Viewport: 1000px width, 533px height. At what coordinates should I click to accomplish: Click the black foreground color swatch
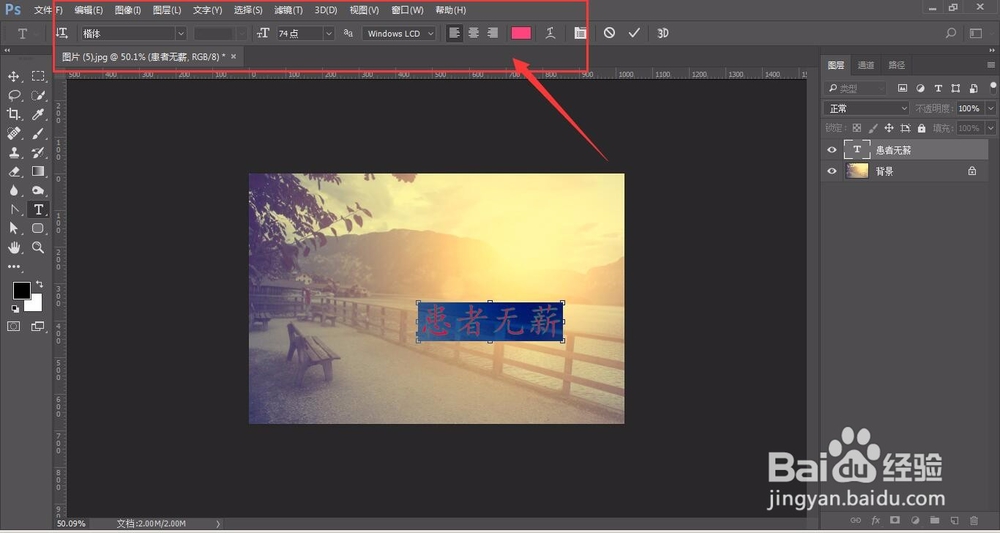coord(22,291)
